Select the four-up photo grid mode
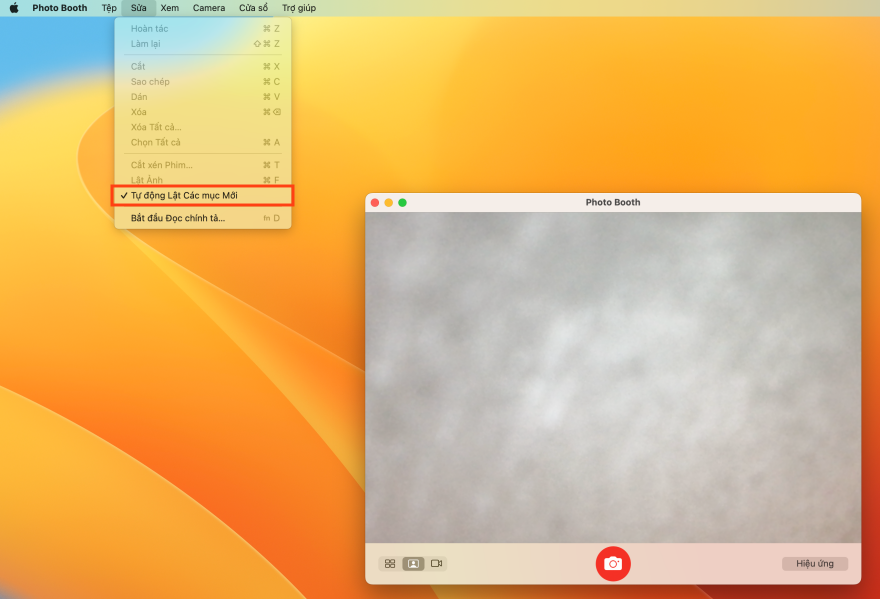Image resolution: width=880 pixels, height=599 pixels. tap(390, 564)
